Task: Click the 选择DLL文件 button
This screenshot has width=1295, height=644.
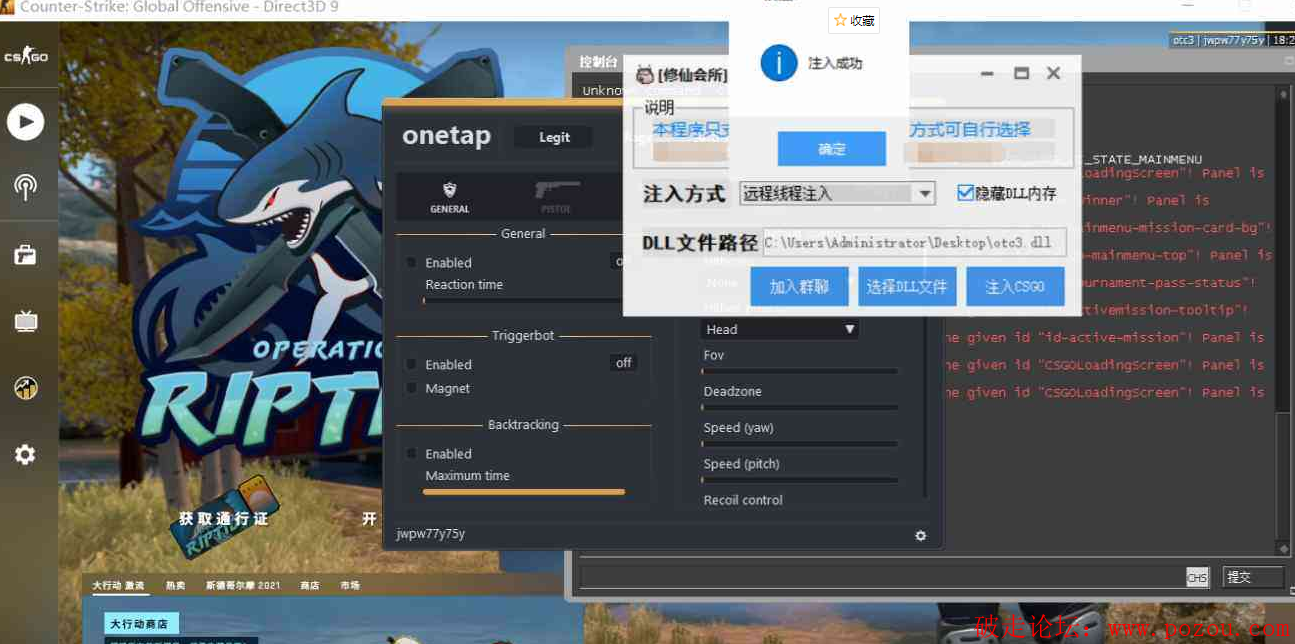Action: pyautogui.click(x=907, y=287)
